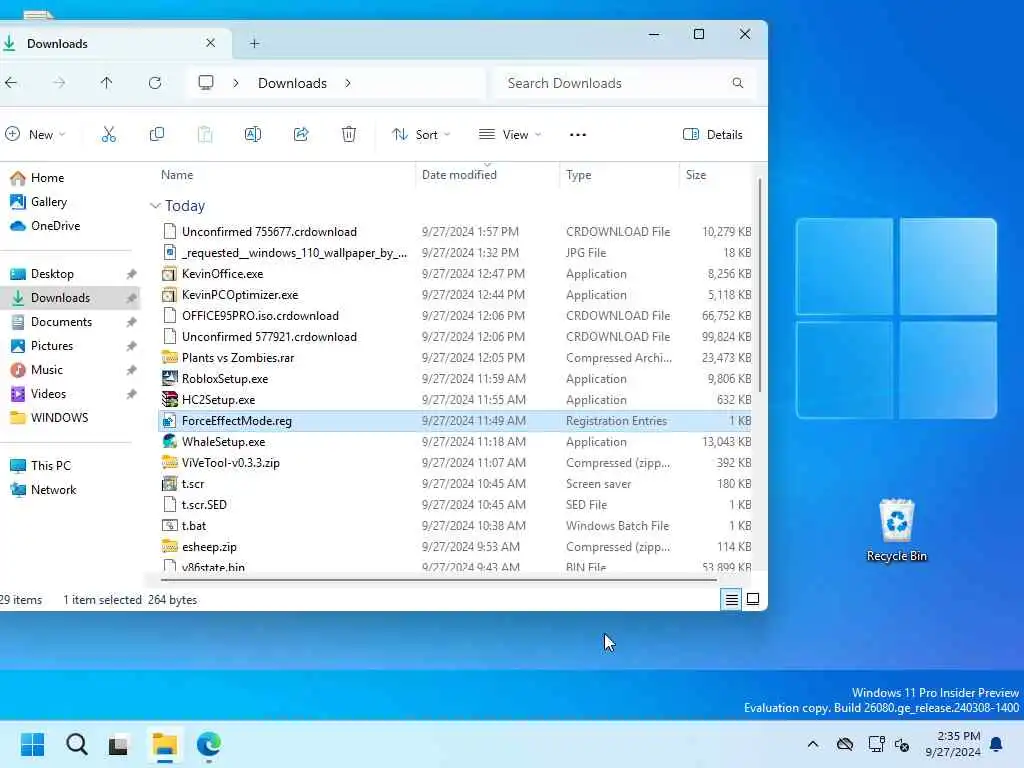The image size is (1024, 768).
Task: Open the Recycle Bin desktop icon
Action: 897,530
